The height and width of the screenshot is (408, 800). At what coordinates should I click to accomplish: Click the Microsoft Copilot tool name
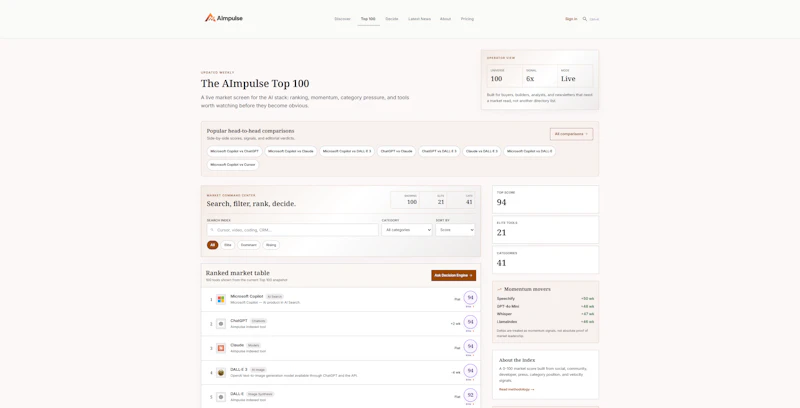tap(247, 296)
